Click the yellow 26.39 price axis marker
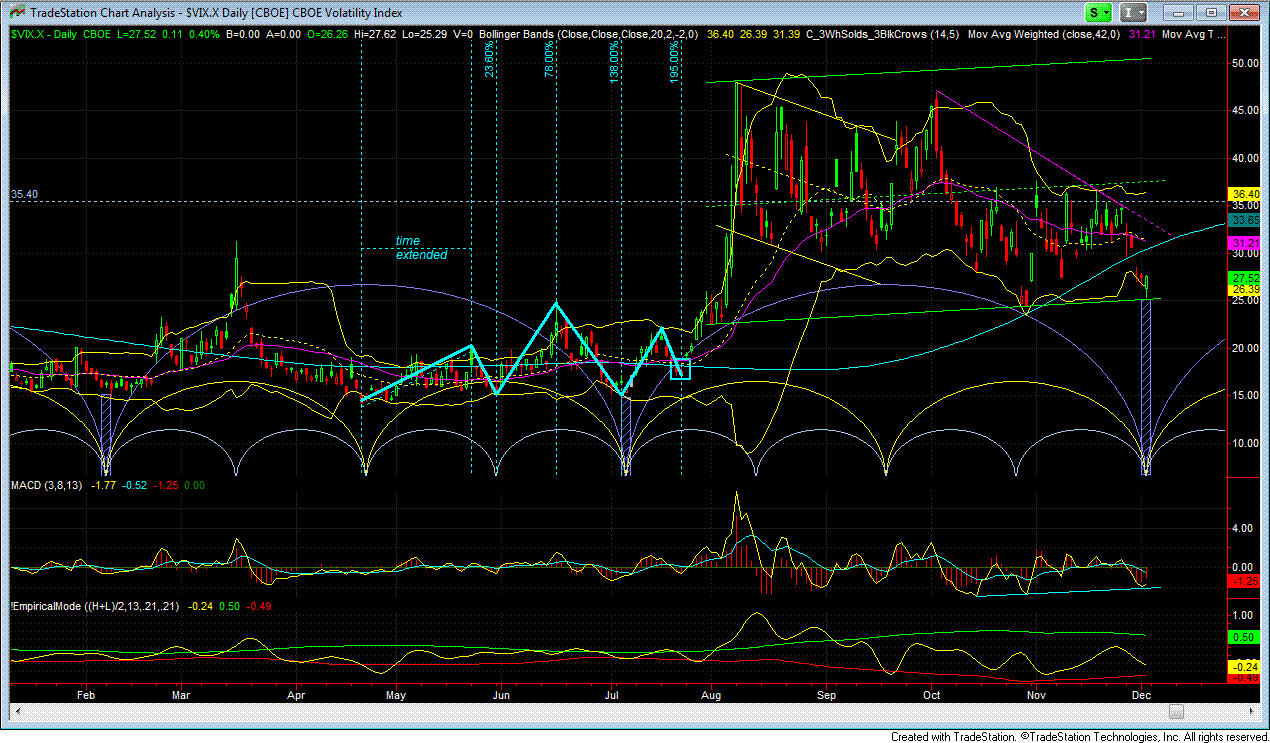Screen dimensions: 1270x743 [x=1245, y=289]
